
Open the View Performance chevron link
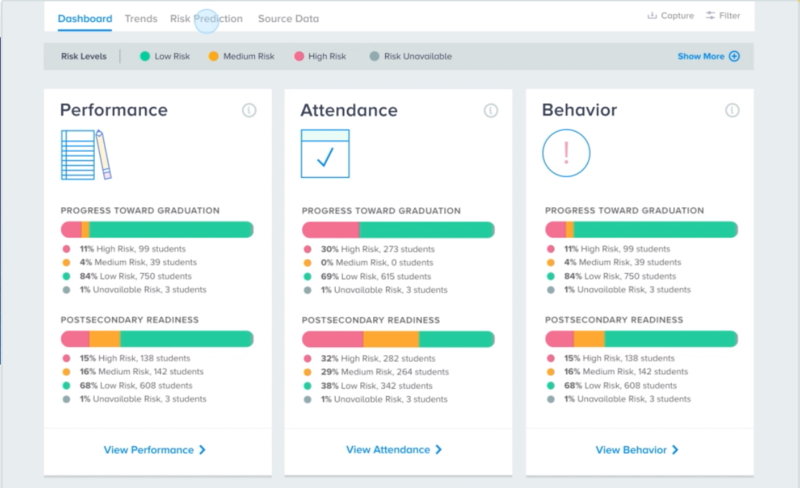click(155, 450)
